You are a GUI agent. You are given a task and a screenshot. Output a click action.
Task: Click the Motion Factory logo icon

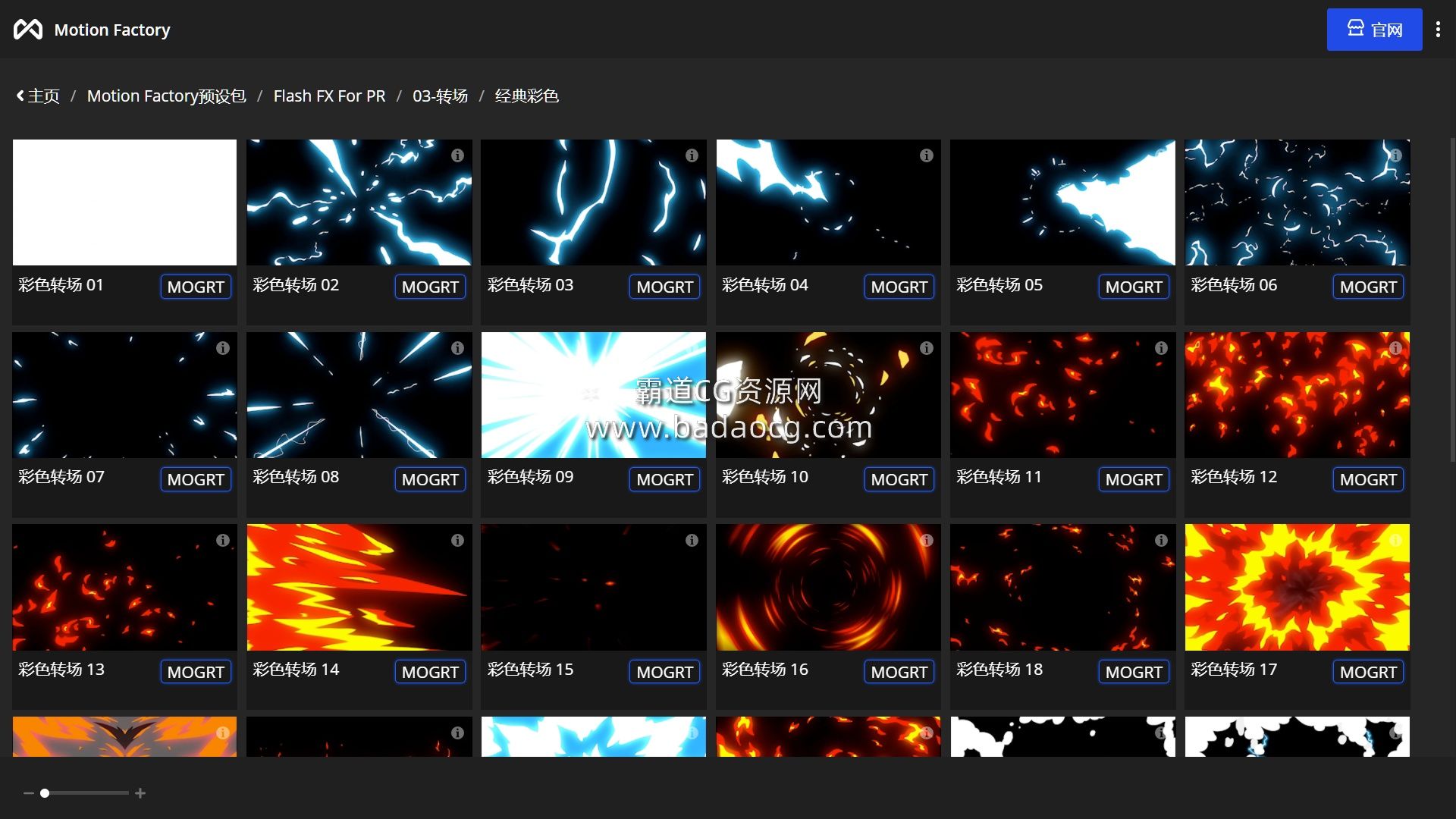(x=28, y=30)
